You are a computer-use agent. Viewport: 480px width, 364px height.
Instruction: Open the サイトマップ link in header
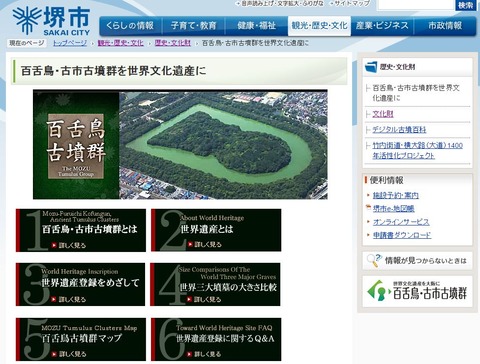352,3
